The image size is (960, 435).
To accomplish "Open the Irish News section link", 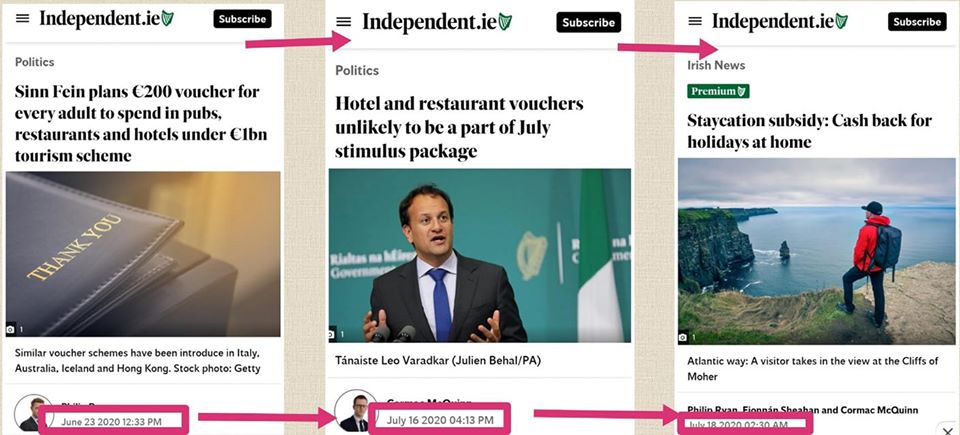I will click(x=716, y=65).
